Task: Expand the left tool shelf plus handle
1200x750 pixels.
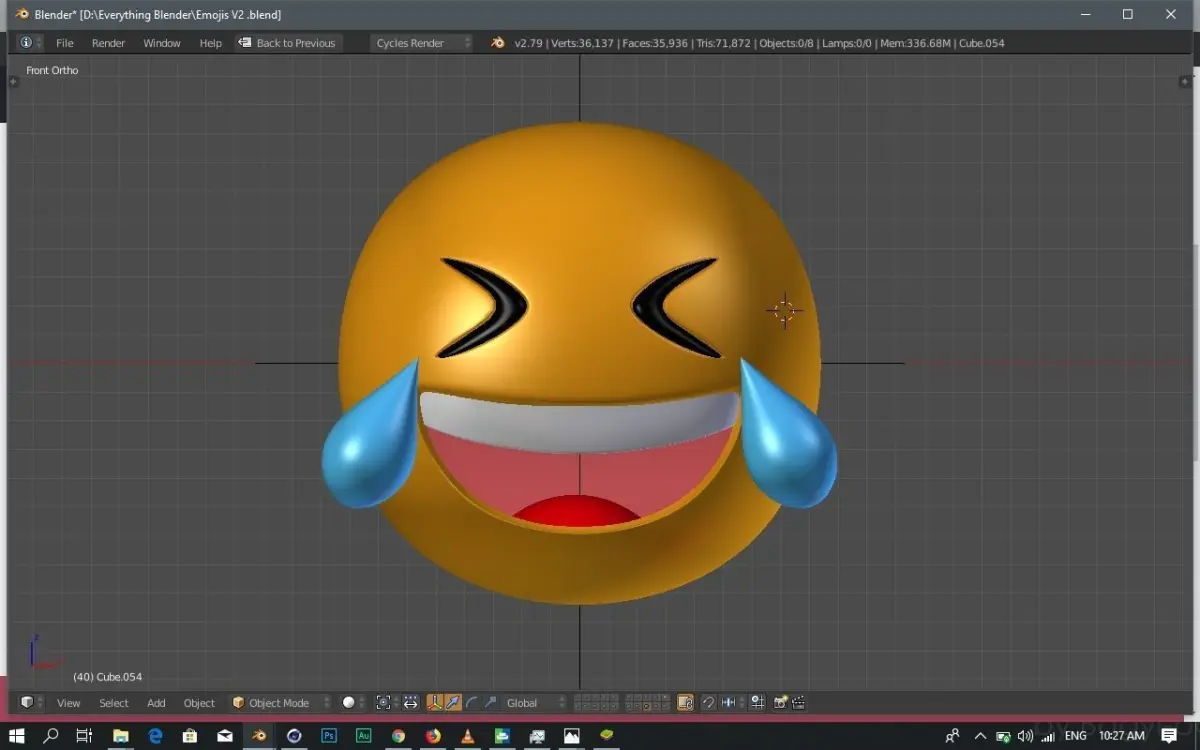Action: pyautogui.click(x=13, y=82)
